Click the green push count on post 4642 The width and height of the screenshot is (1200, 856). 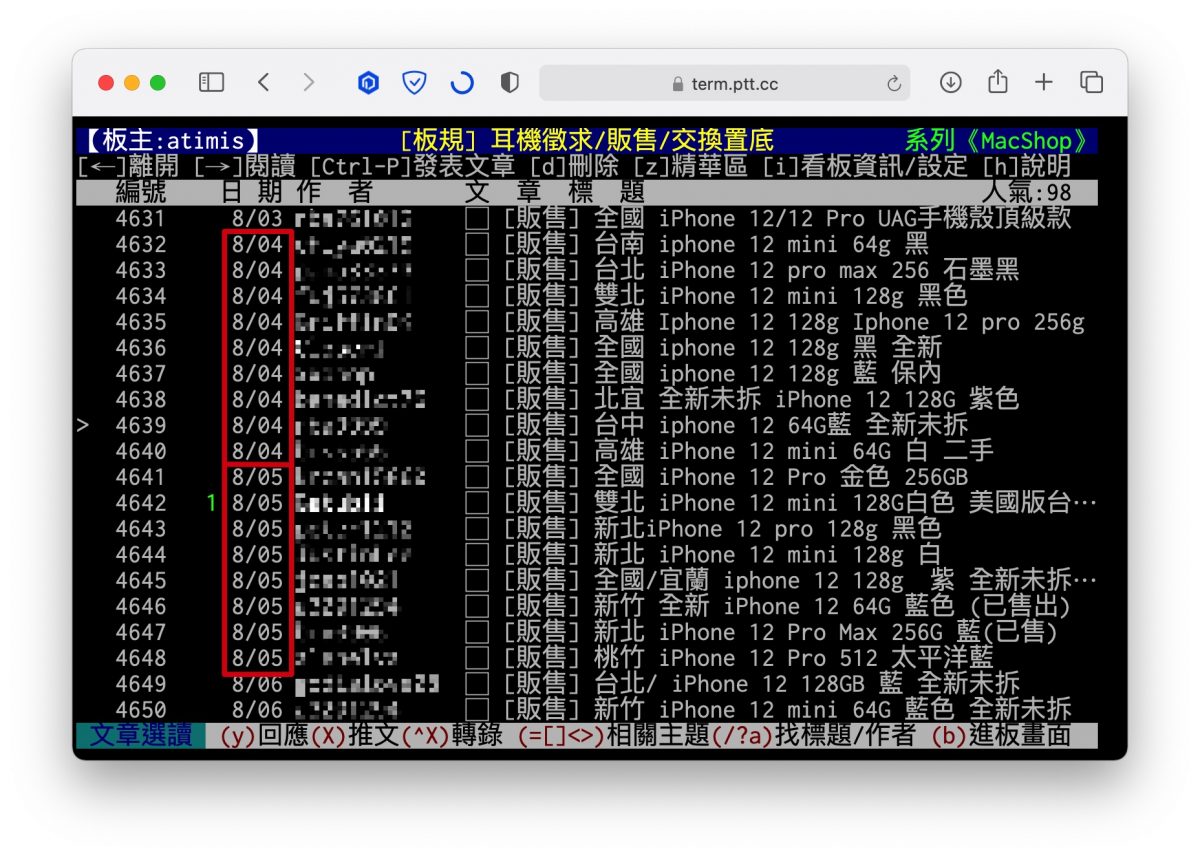click(211, 504)
